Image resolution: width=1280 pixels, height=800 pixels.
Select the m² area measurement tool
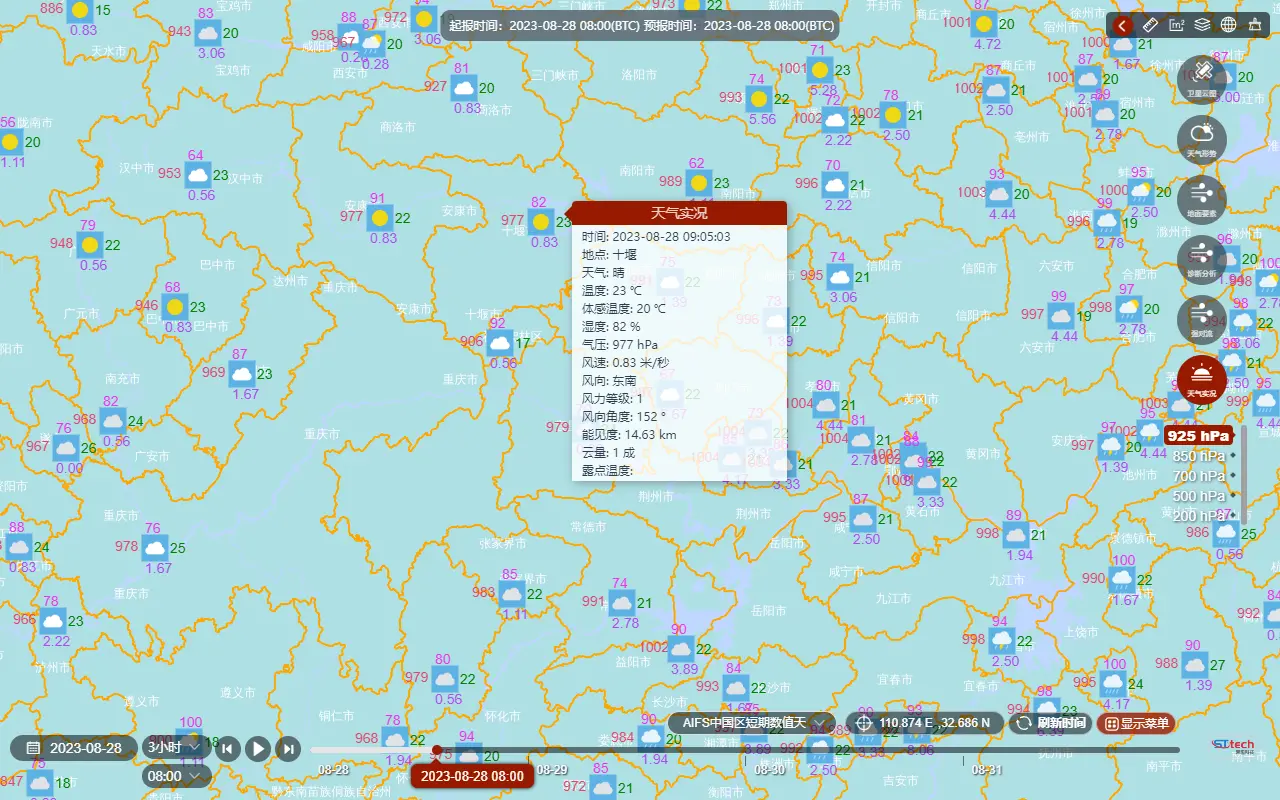pyautogui.click(x=1175, y=25)
